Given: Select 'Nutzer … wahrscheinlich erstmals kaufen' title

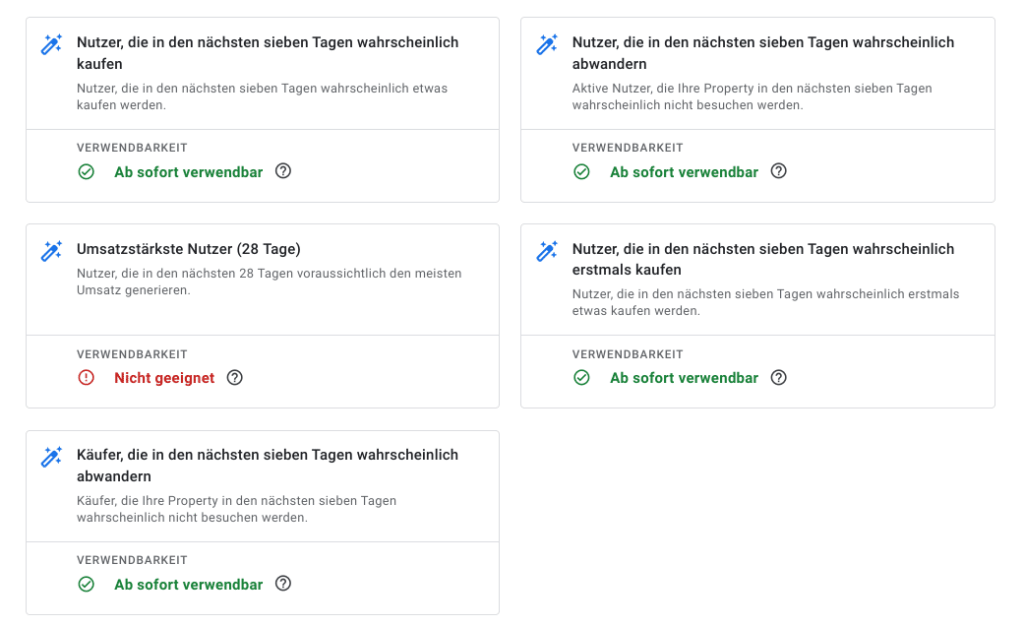Looking at the screenshot, I should click(x=762, y=259).
